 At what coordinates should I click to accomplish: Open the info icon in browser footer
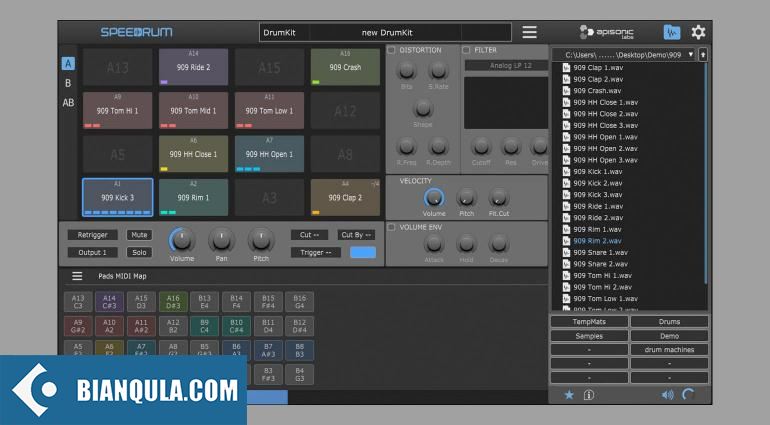point(588,395)
